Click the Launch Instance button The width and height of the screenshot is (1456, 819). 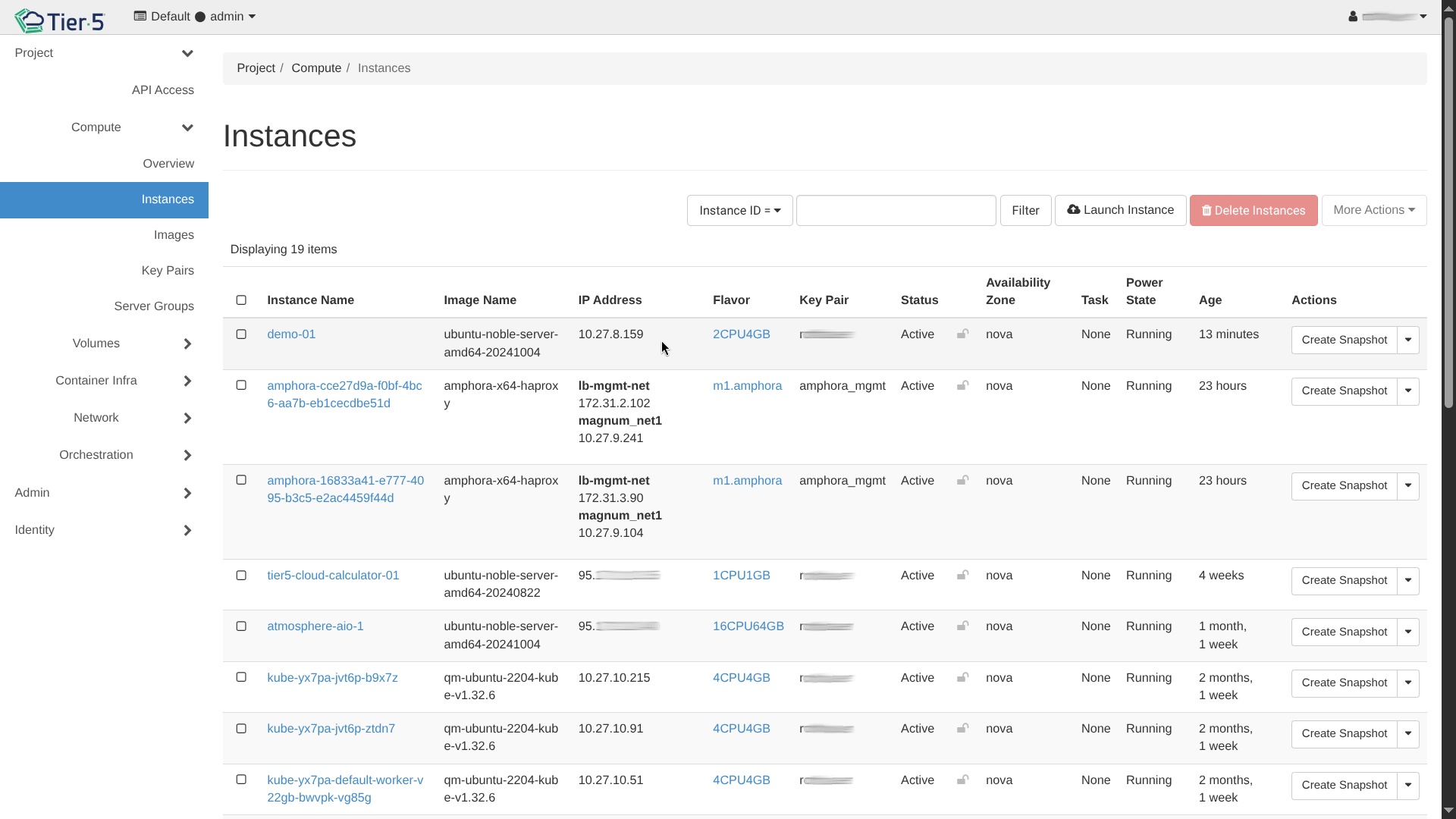click(1120, 210)
